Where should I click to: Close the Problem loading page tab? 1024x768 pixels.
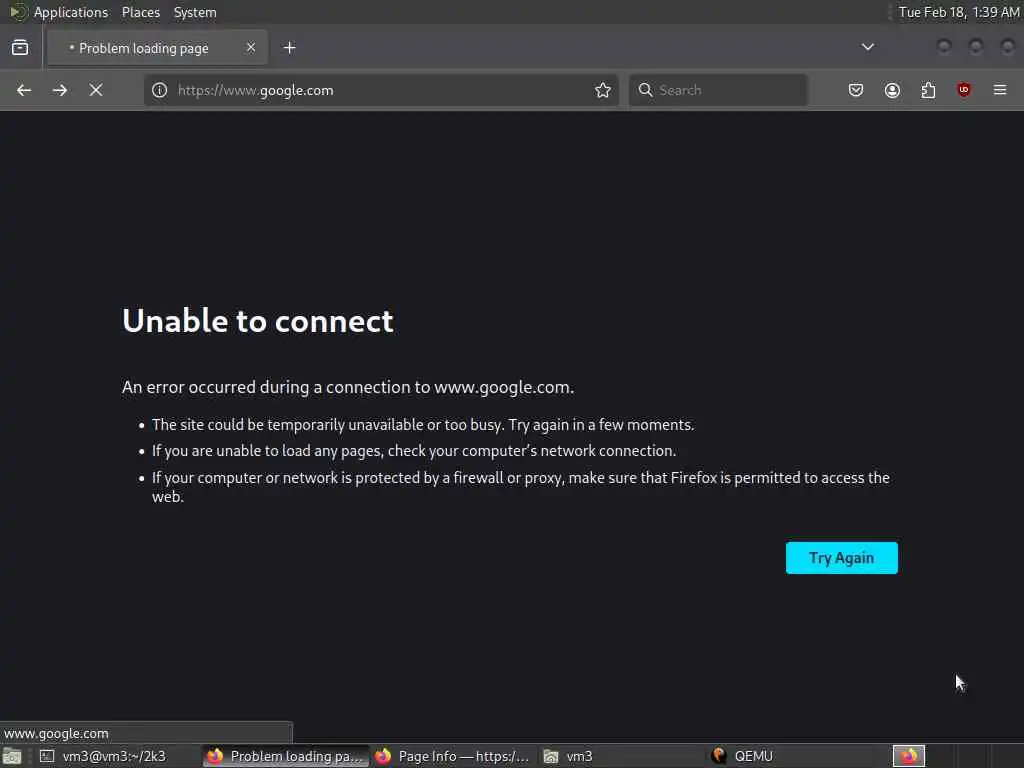[x=251, y=48]
